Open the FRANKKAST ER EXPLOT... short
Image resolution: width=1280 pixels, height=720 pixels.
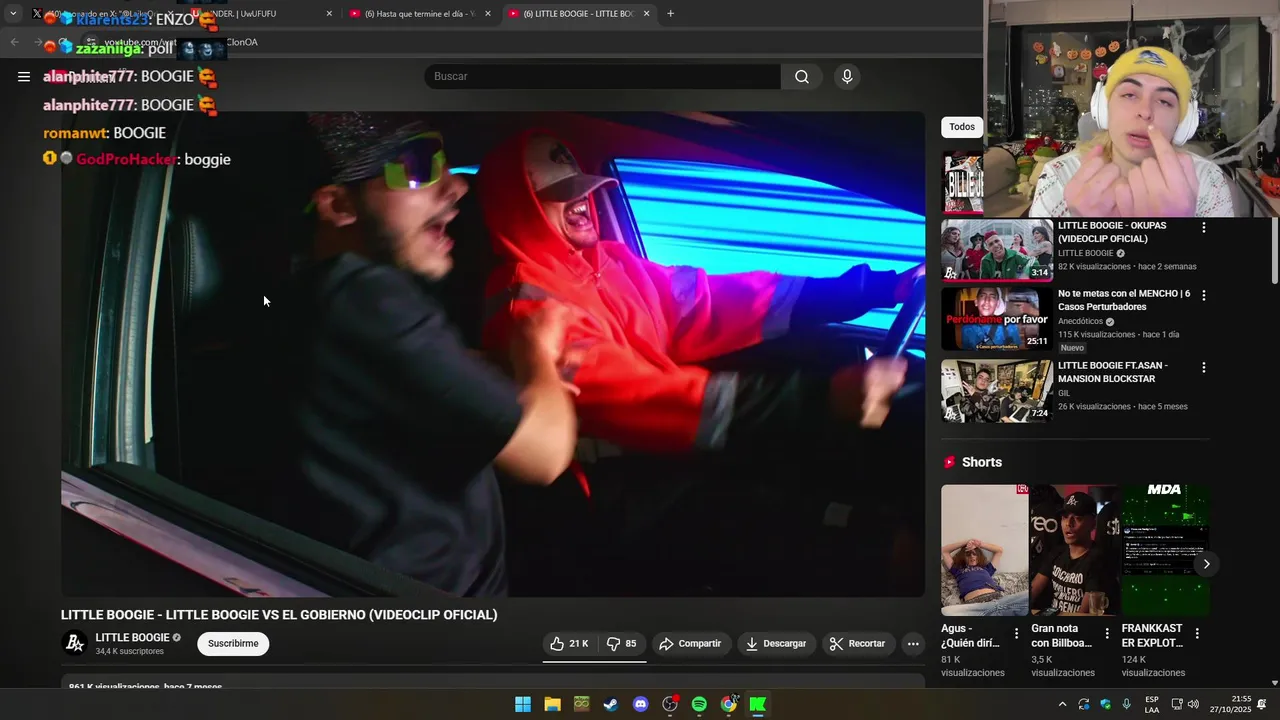coord(1165,550)
